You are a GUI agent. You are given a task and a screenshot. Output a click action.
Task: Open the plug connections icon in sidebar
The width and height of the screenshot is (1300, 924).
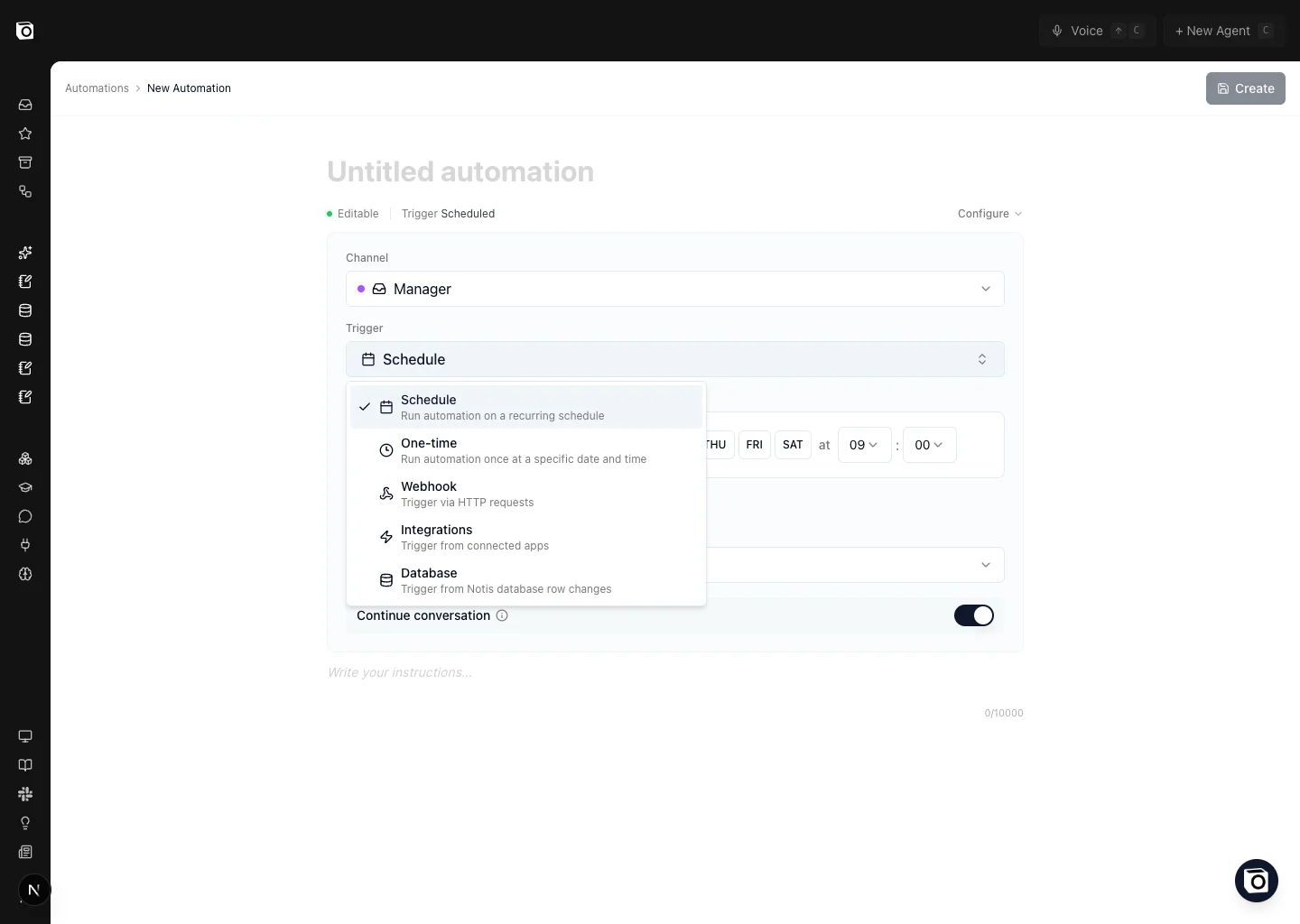(25, 545)
